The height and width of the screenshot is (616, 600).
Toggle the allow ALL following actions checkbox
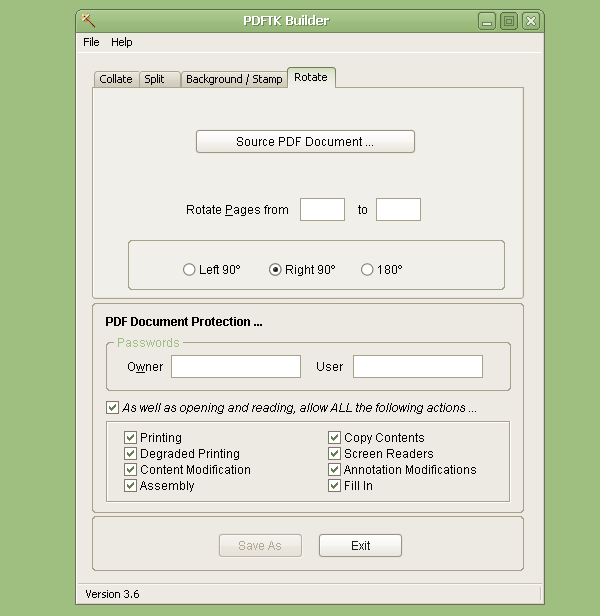[x=112, y=407]
